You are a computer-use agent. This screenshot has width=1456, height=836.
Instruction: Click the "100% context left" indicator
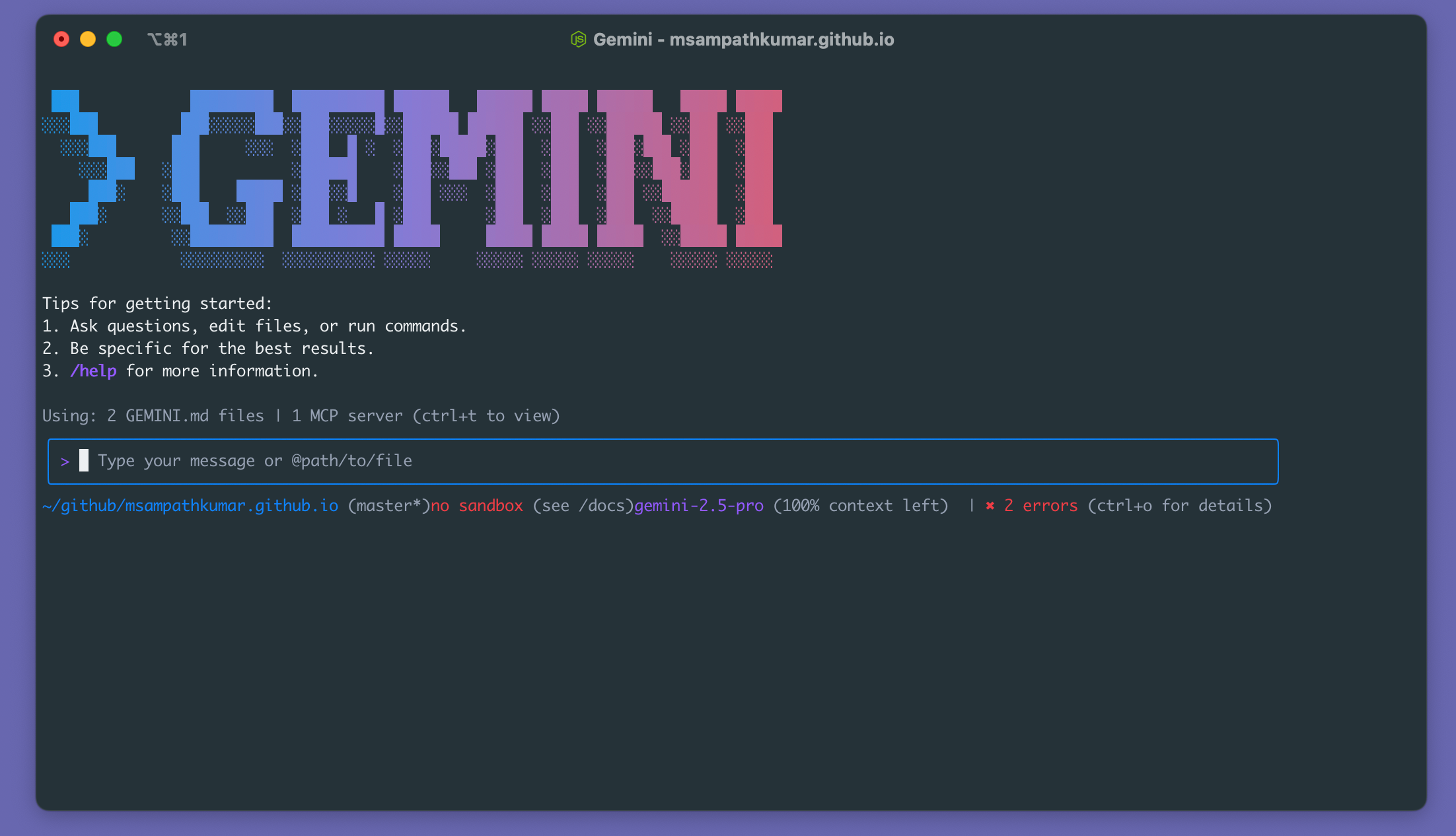(860, 506)
